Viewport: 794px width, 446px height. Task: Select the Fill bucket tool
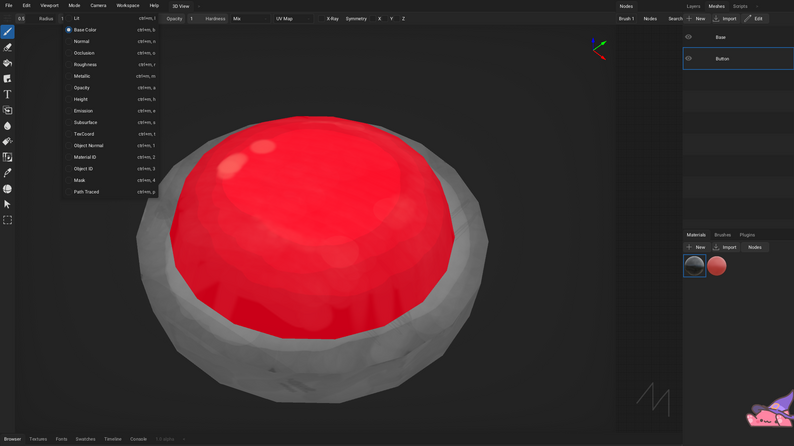8,63
